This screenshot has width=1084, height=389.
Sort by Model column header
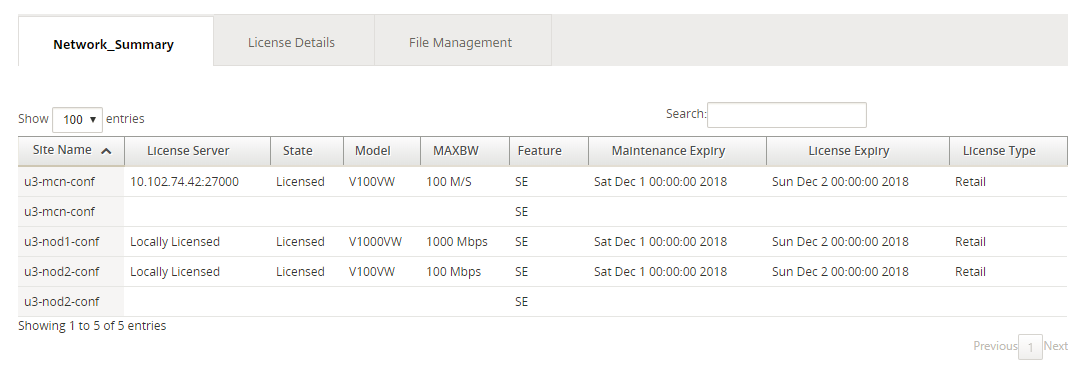[382, 151]
